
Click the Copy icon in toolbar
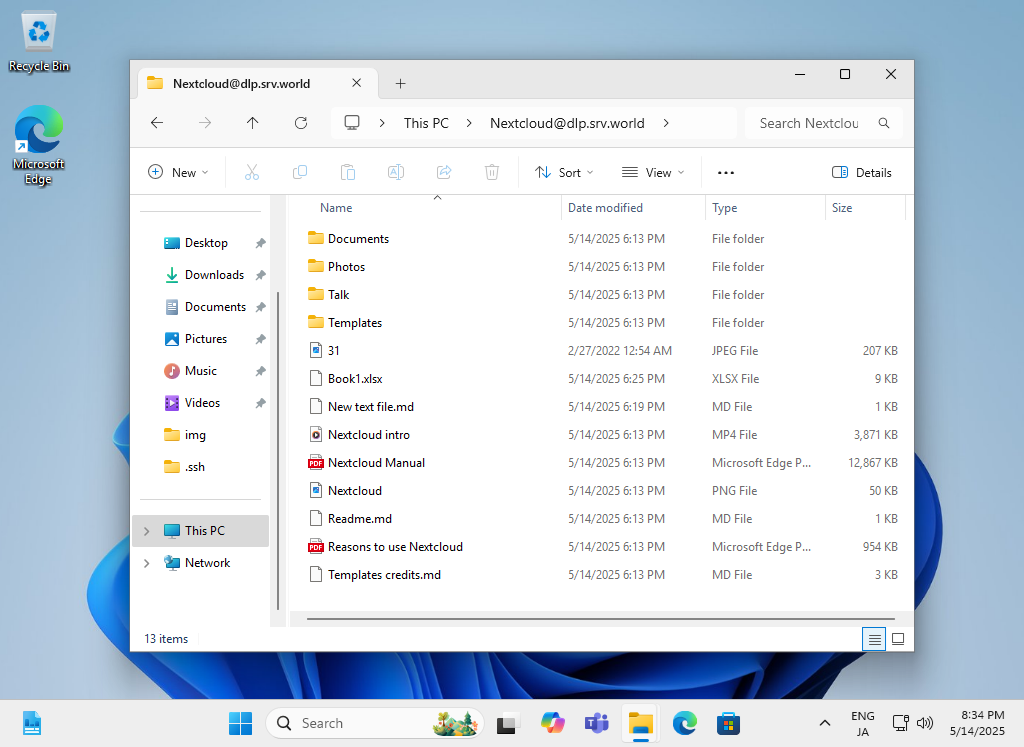point(300,172)
